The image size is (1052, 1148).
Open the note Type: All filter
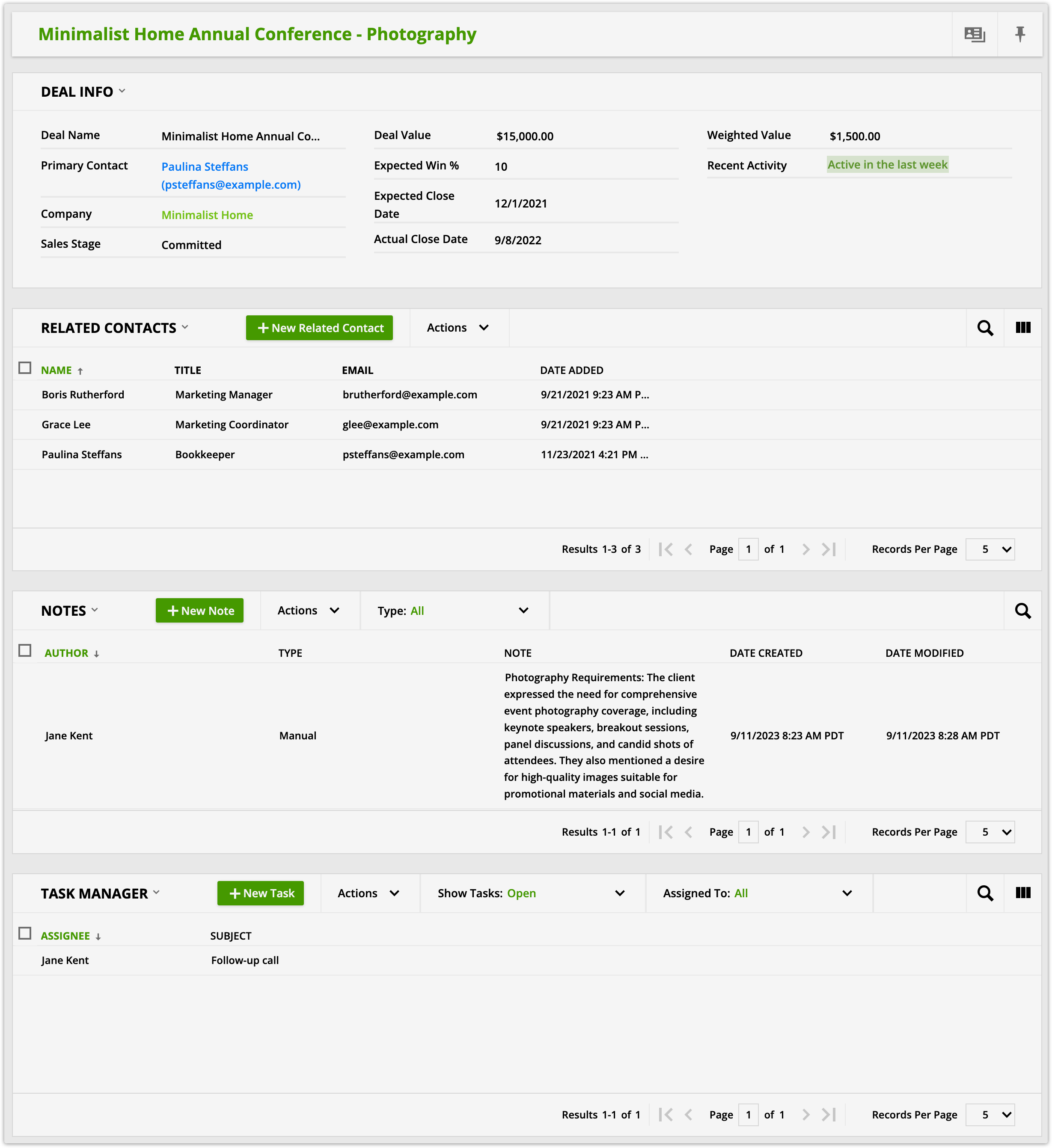pos(454,611)
